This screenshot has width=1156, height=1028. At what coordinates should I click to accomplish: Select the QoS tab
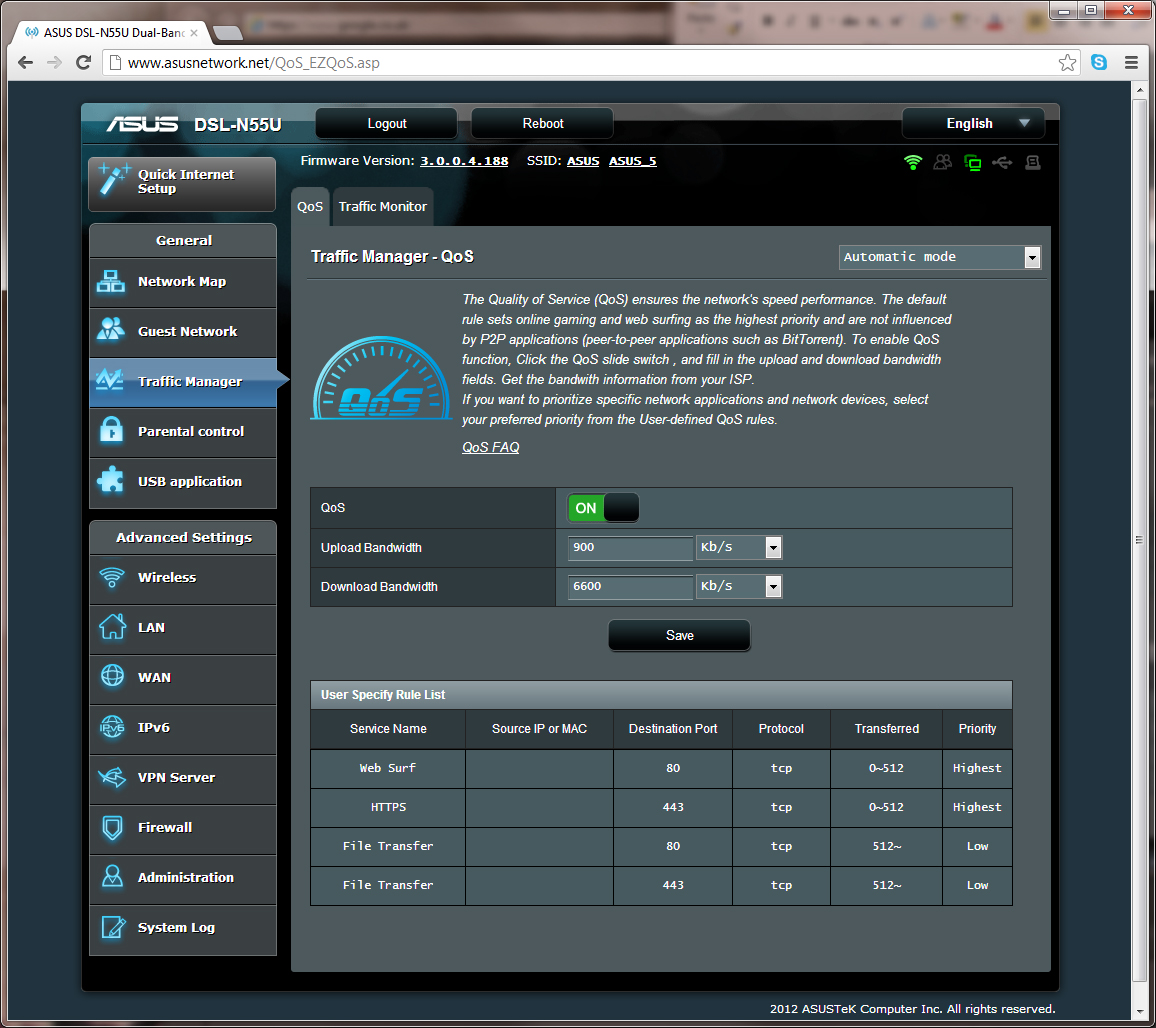point(310,206)
